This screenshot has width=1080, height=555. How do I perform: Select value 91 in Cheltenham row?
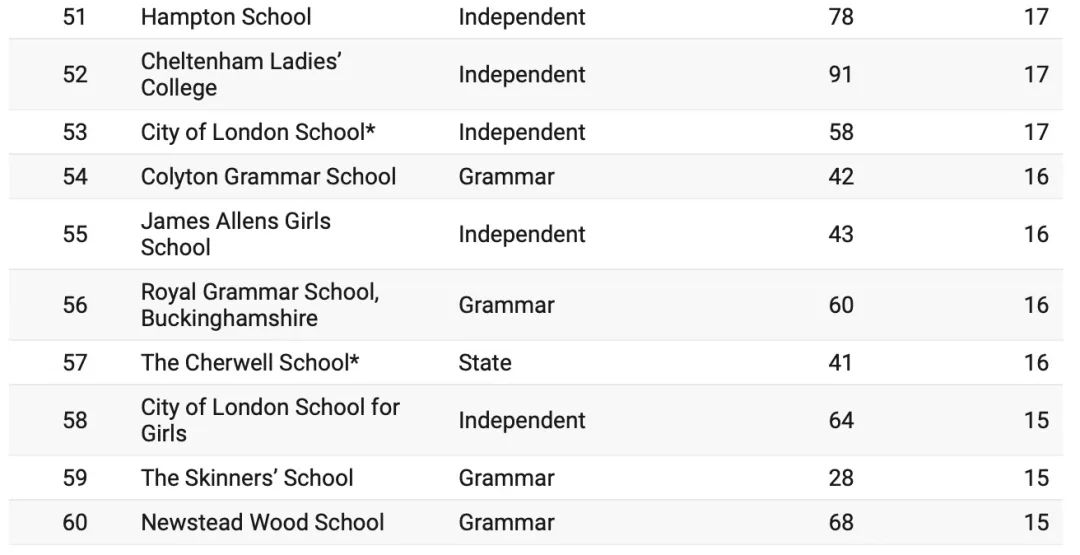coord(840,74)
